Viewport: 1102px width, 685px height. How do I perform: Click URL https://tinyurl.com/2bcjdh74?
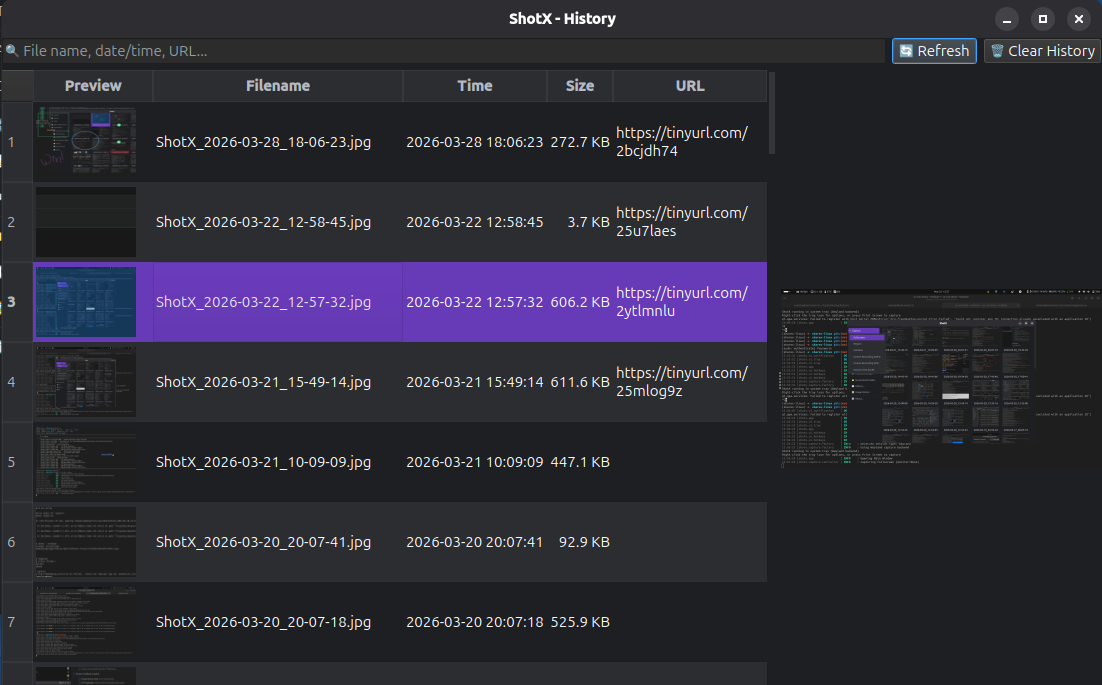682,142
